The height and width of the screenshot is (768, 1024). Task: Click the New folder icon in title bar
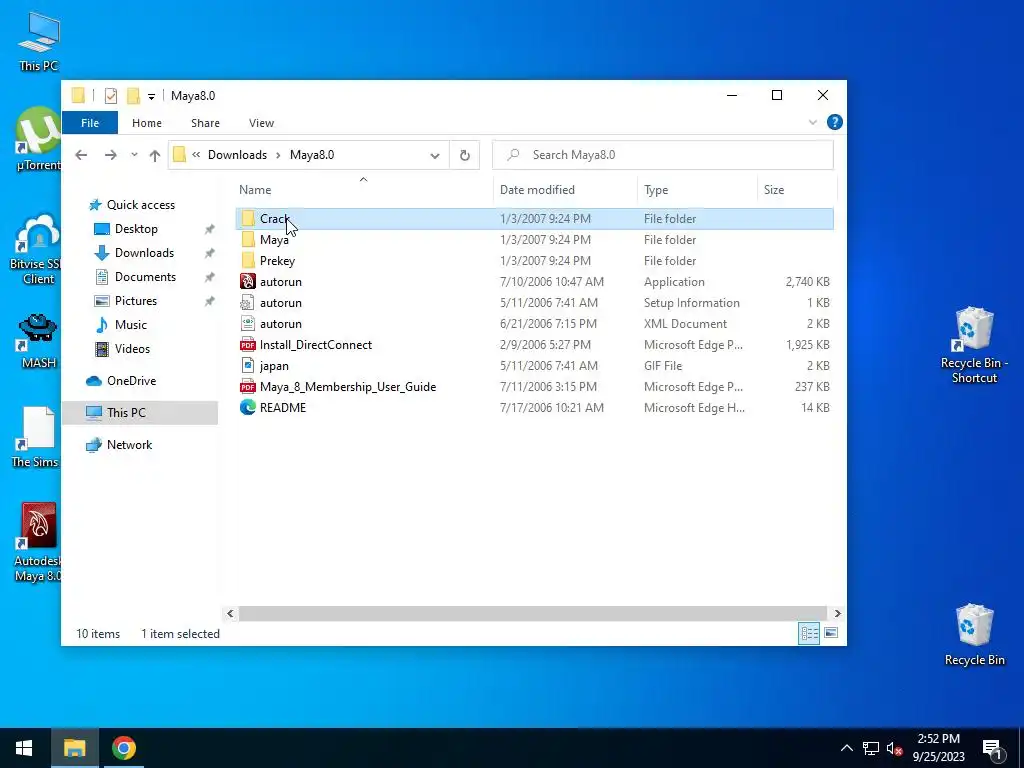point(133,96)
